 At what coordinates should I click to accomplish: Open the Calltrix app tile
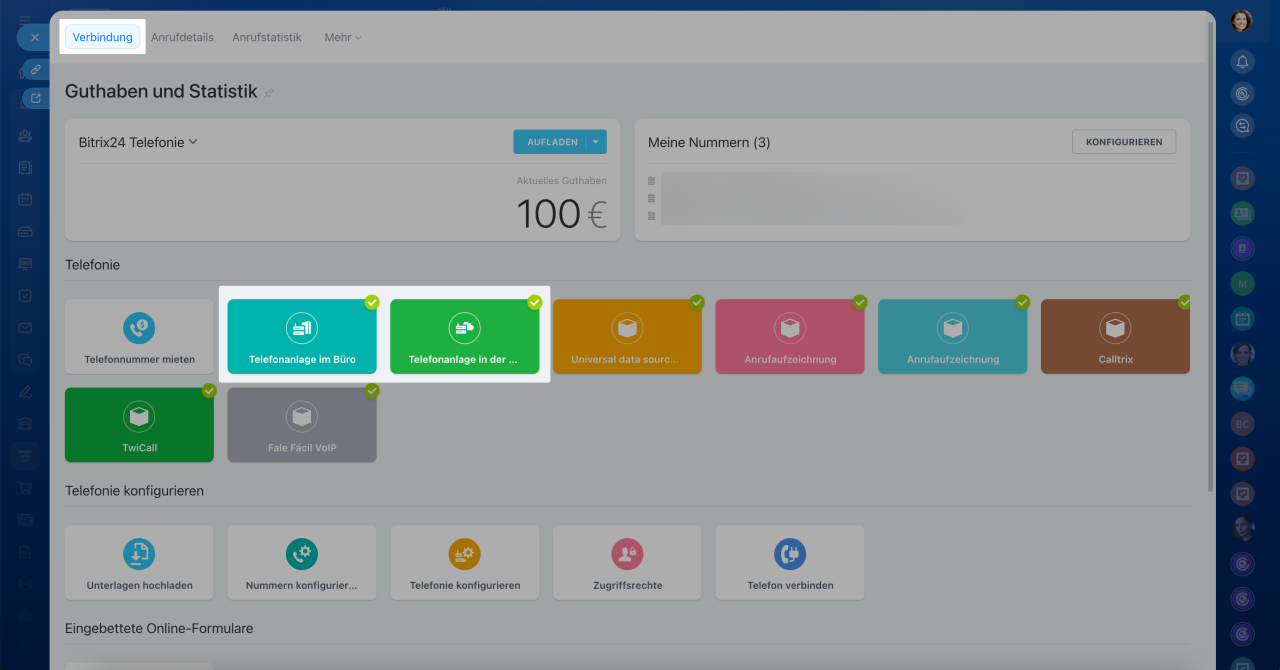[1115, 337]
